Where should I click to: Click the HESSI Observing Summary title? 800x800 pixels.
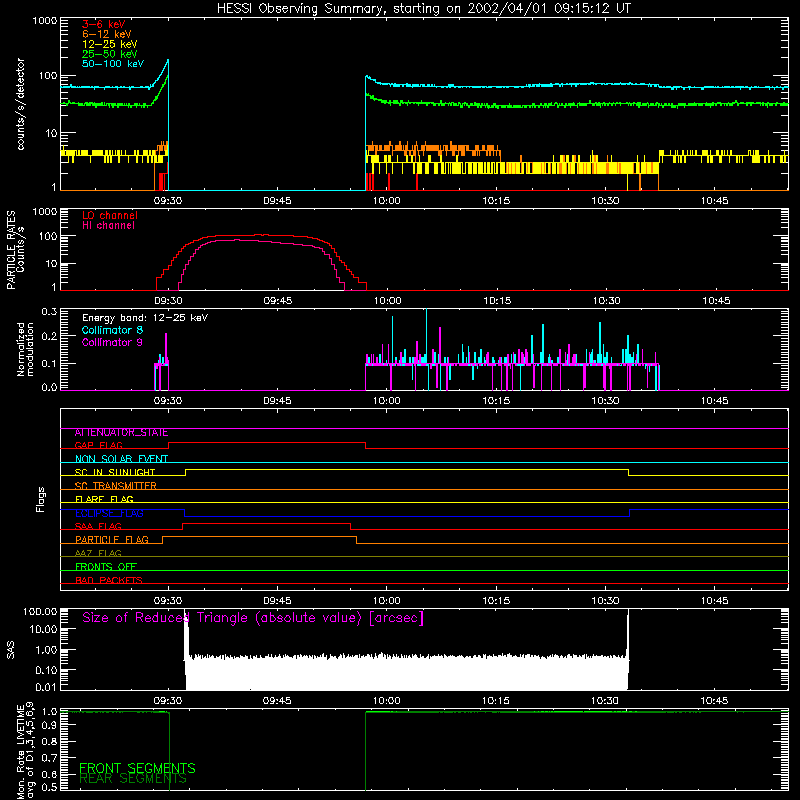pyautogui.click(x=423, y=9)
